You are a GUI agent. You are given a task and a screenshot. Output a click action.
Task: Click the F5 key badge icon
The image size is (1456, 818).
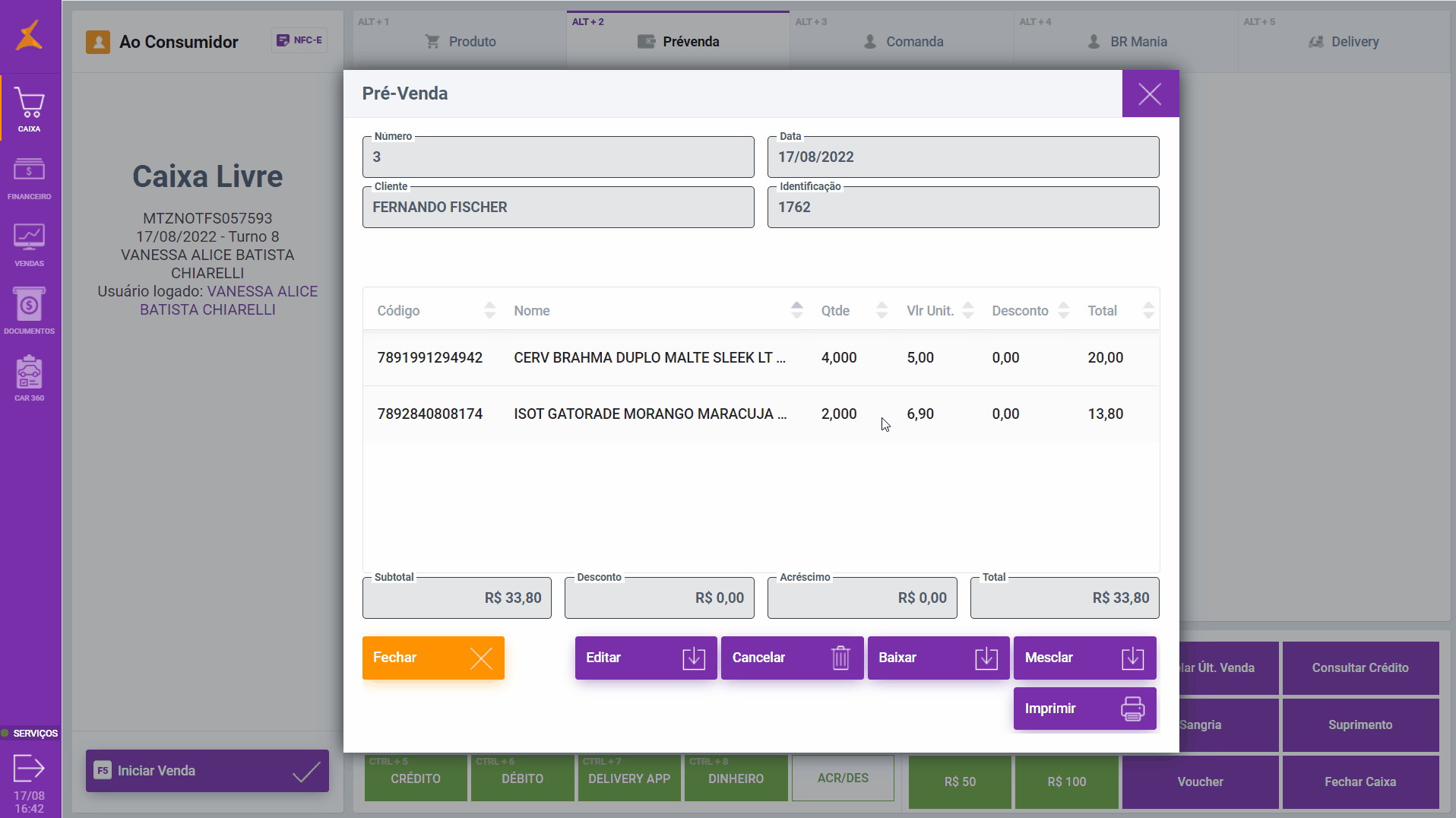[x=103, y=771]
